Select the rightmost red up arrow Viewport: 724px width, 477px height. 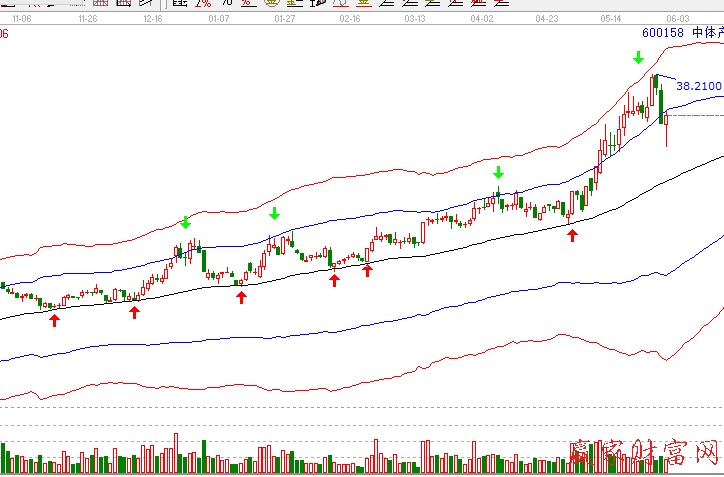point(572,235)
